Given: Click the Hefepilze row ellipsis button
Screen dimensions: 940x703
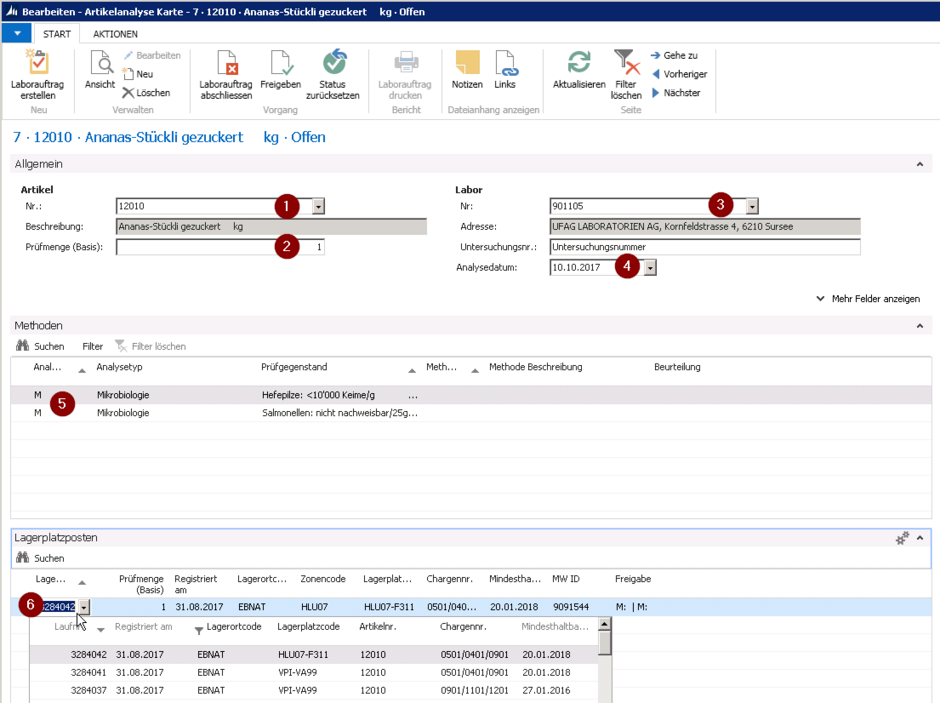Looking at the screenshot, I should pyautogui.click(x=413, y=395).
